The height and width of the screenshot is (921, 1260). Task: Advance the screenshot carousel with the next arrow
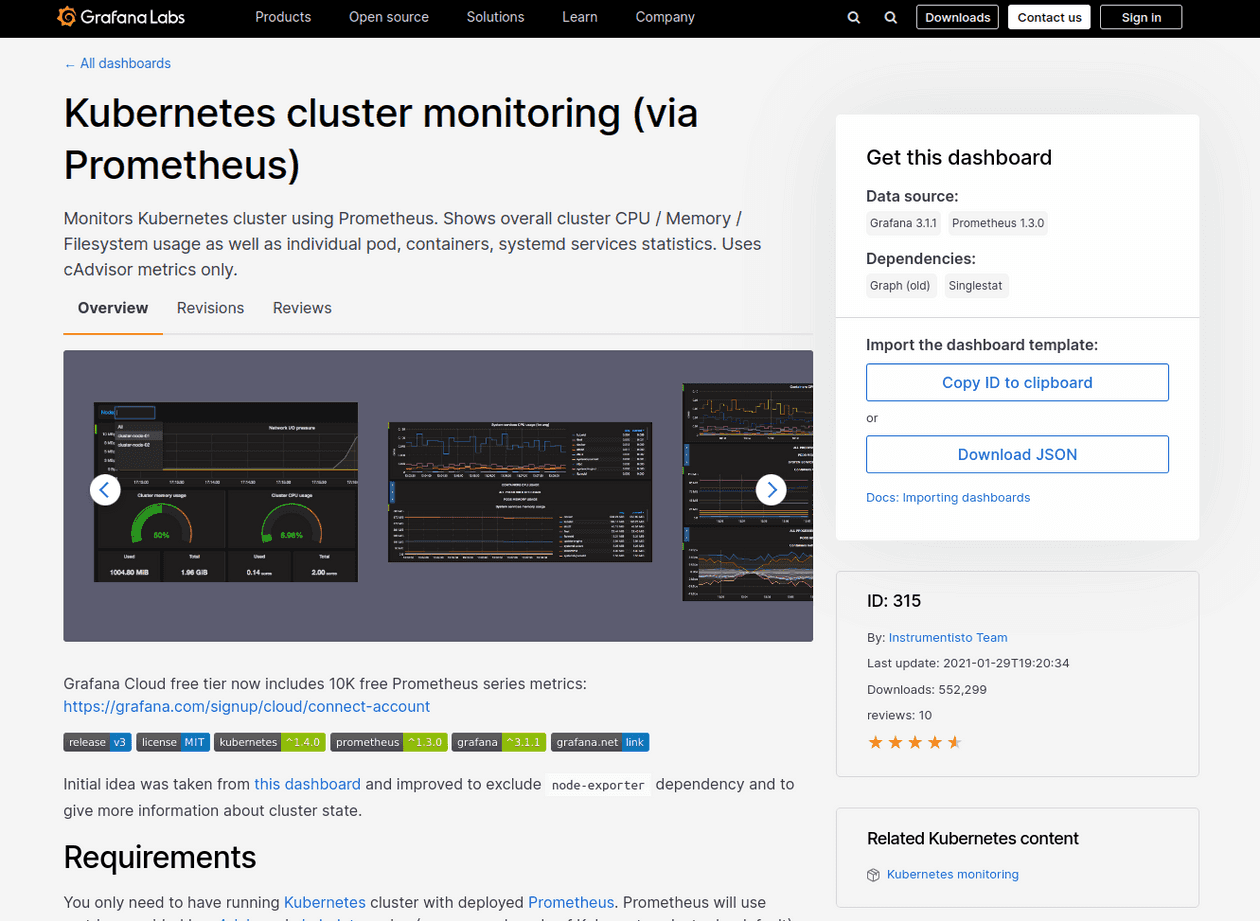[771, 489]
